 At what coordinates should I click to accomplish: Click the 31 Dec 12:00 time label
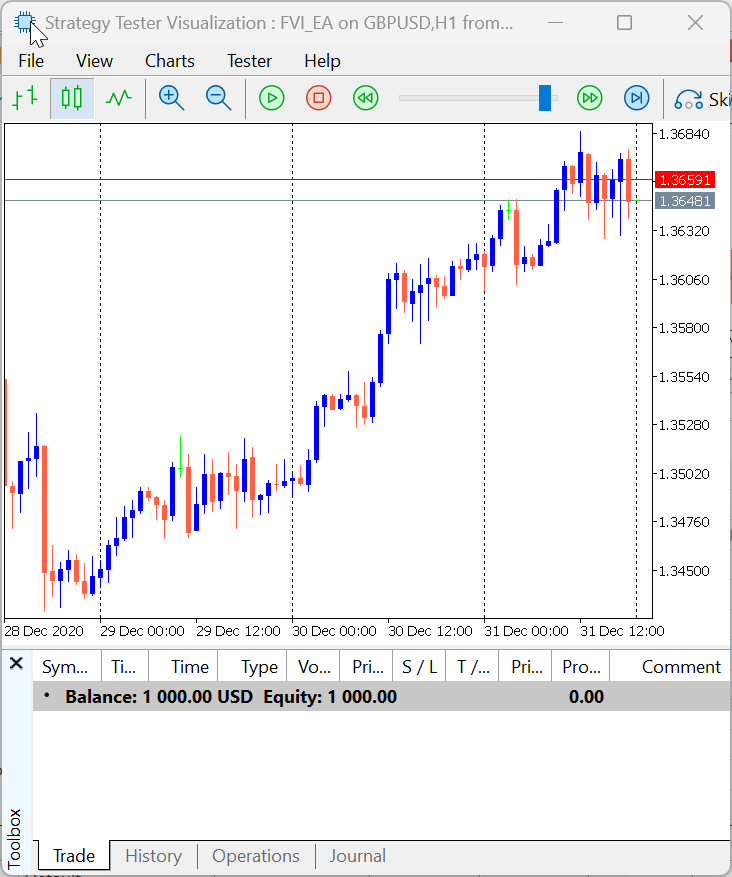coord(622,631)
